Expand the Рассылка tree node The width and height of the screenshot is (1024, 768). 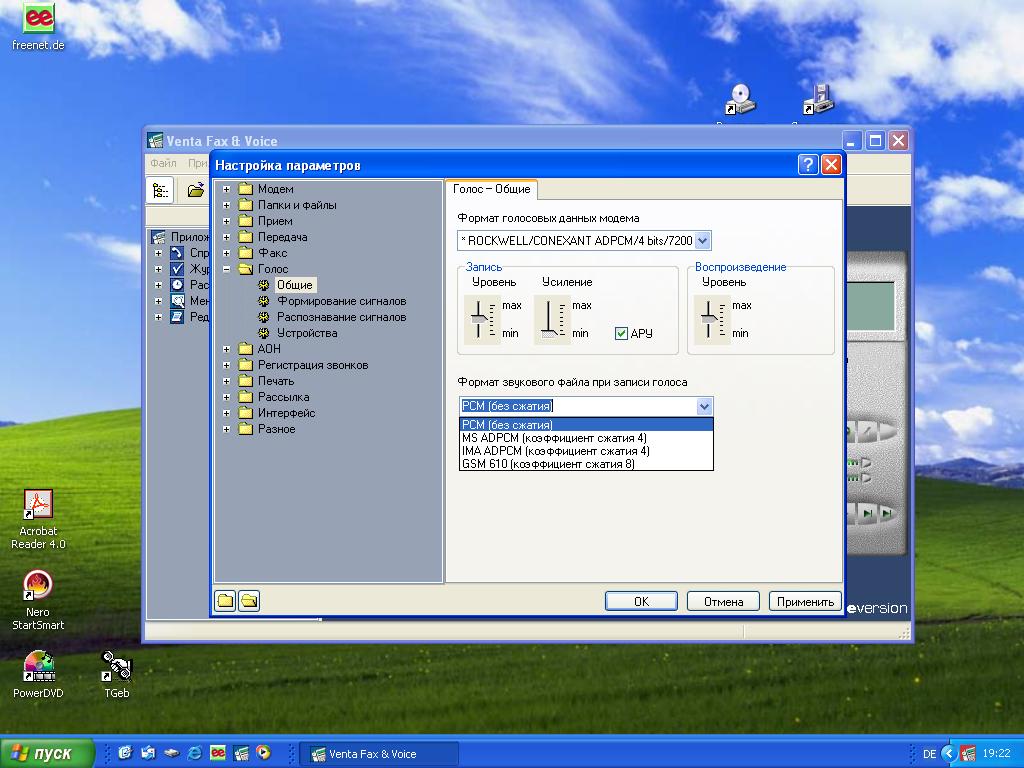click(226, 397)
